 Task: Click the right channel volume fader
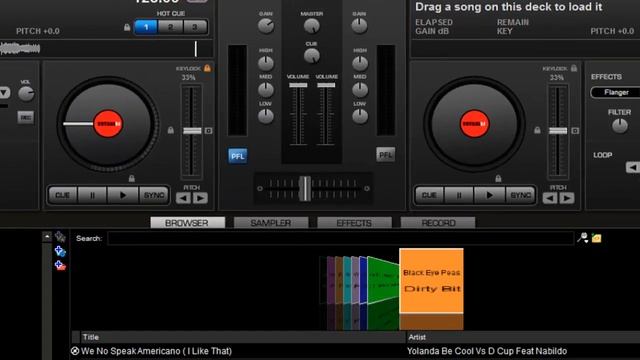click(x=326, y=85)
